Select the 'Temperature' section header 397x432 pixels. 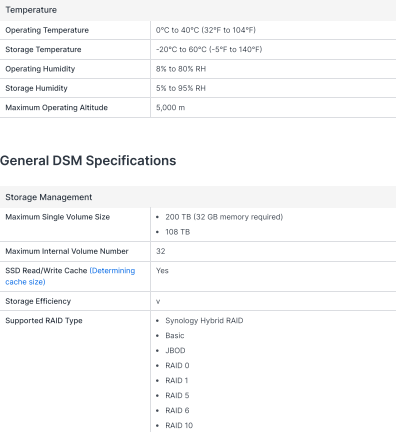pos(31,10)
